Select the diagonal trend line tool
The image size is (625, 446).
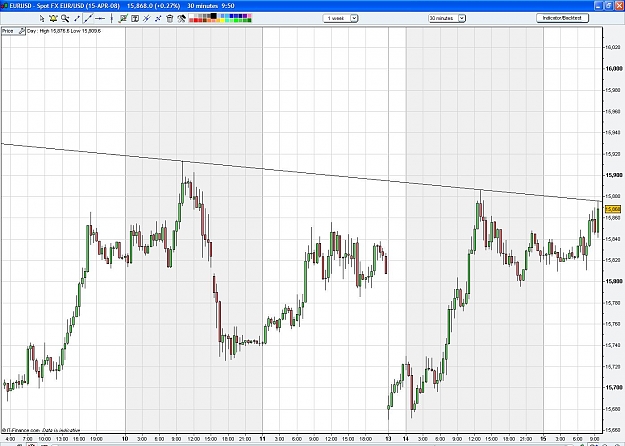tap(88, 18)
